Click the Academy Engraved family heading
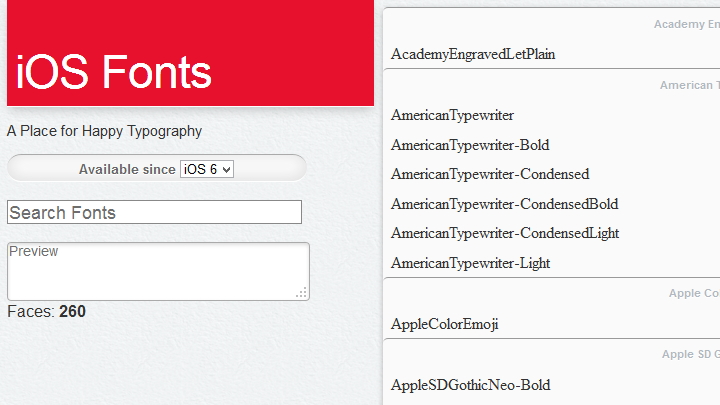Viewport: 720px width, 405px height. click(x=687, y=24)
